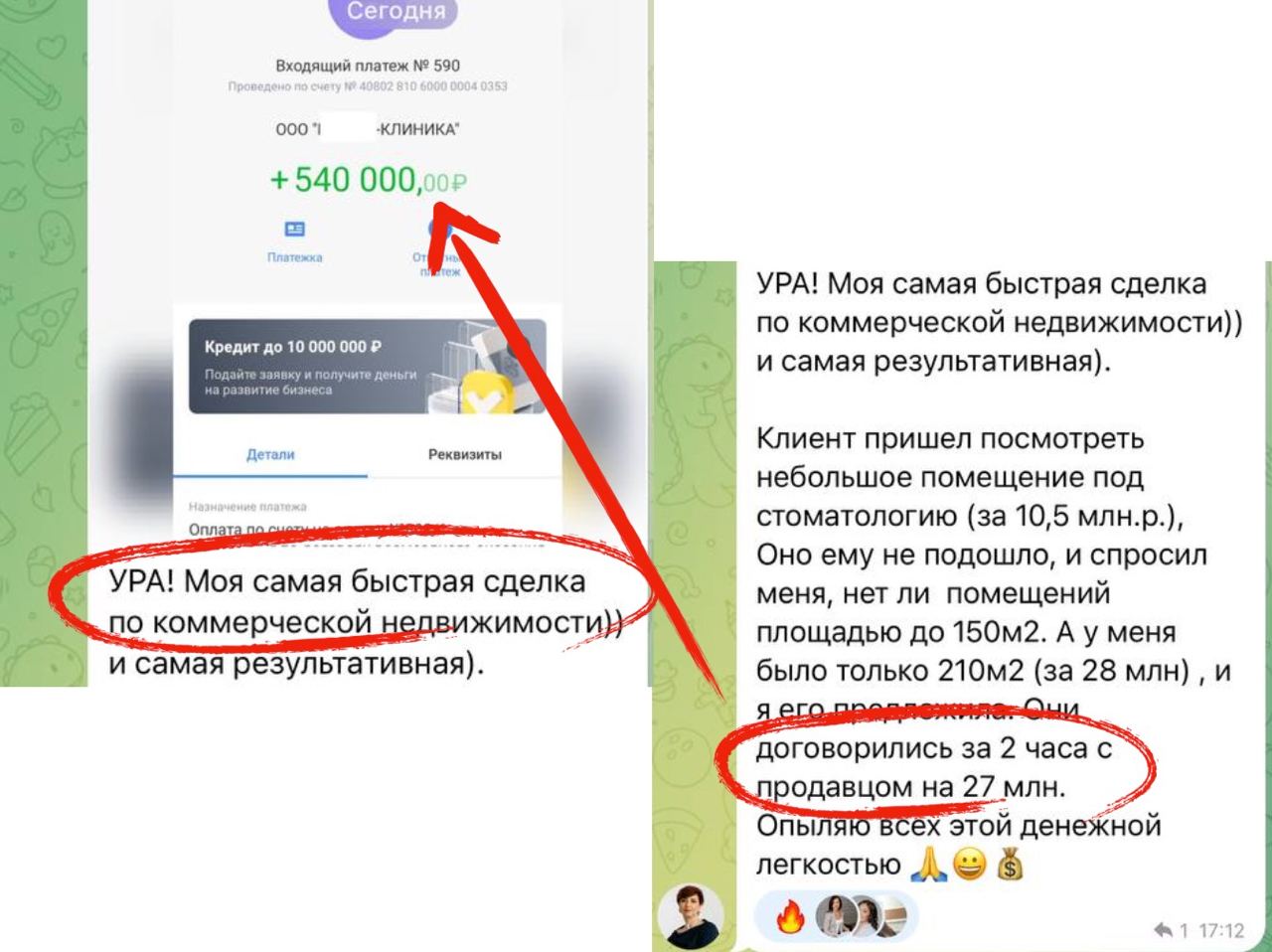1272x952 pixels.
Task: Click the ООО КЛИНИКА payer name
Action: point(368,129)
